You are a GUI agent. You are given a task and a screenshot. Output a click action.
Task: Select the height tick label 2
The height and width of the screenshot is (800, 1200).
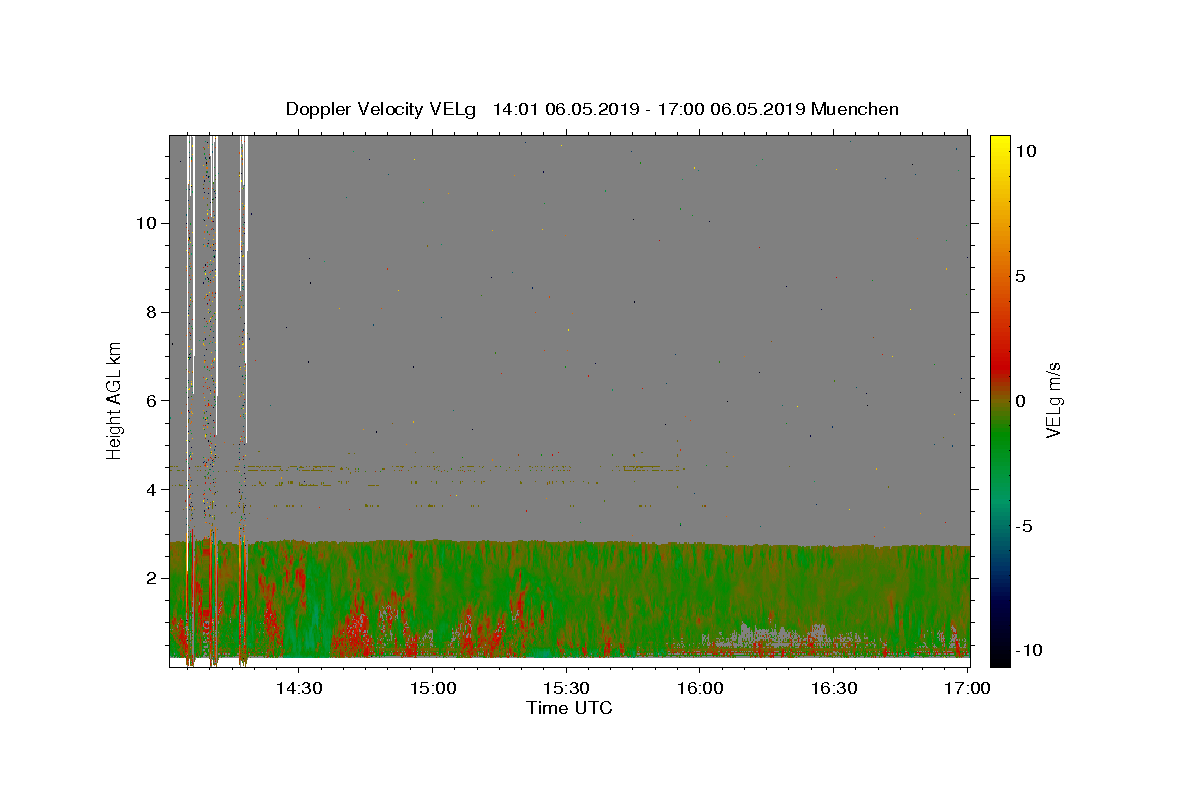(x=150, y=579)
